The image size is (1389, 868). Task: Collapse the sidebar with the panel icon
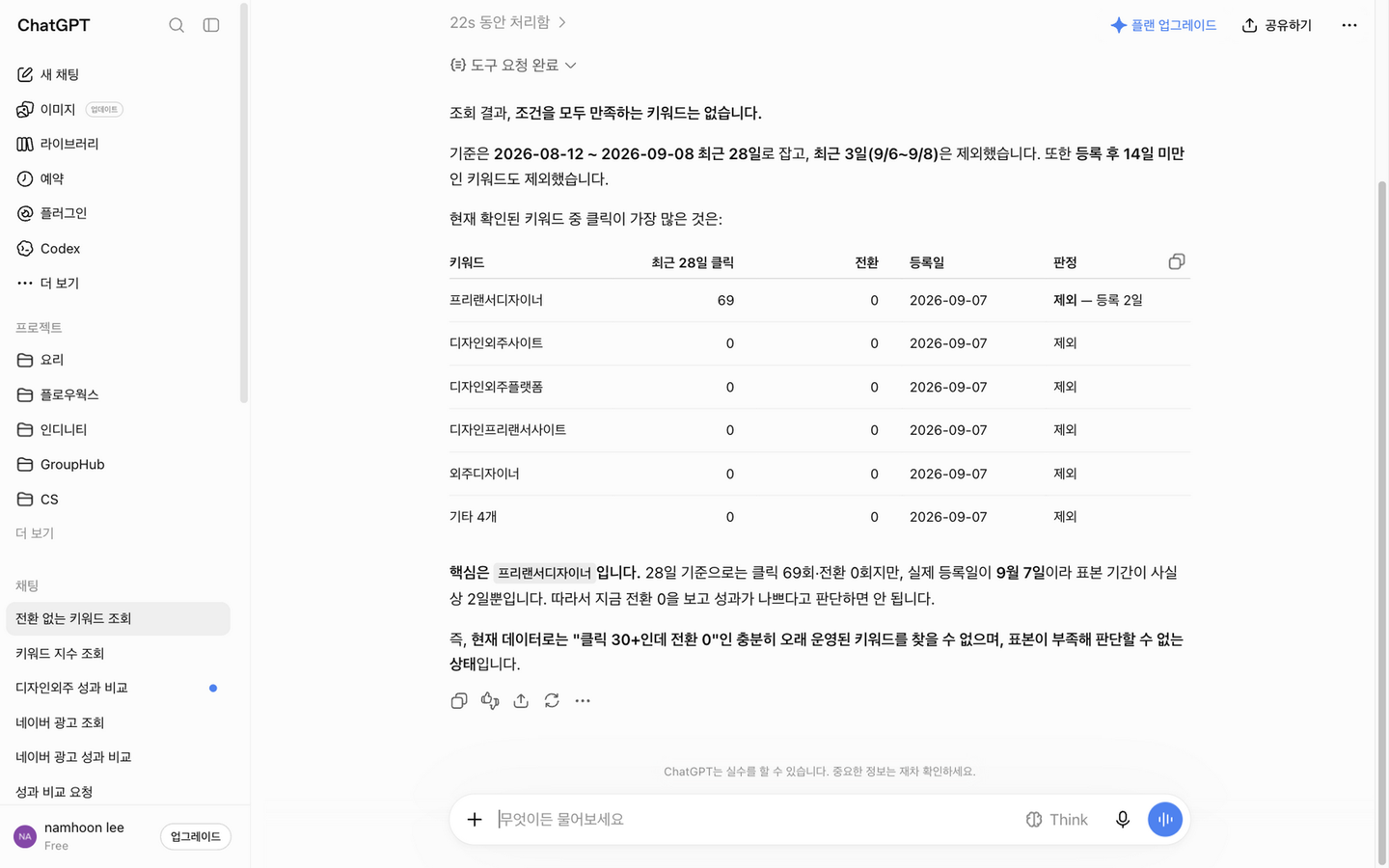pos(211,25)
